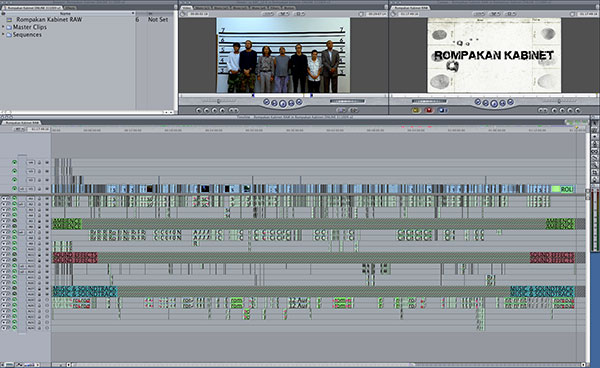Select the Pen tool in the tool palette
The image size is (600, 368).
[595, 179]
